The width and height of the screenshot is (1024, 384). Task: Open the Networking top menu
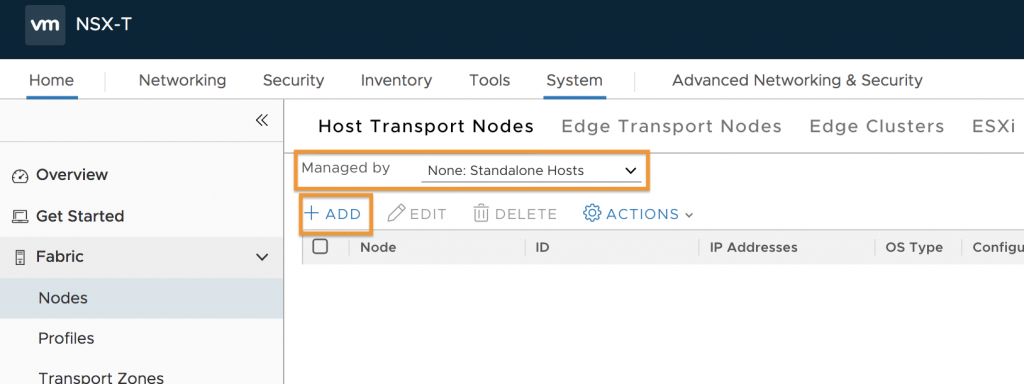[x=182, y=80]
